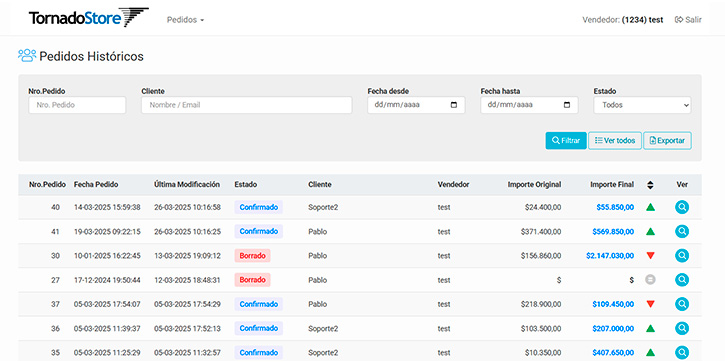Click green up triangle on order 41
The width and height of the screenshot is (725, 362).
(650, 231)
